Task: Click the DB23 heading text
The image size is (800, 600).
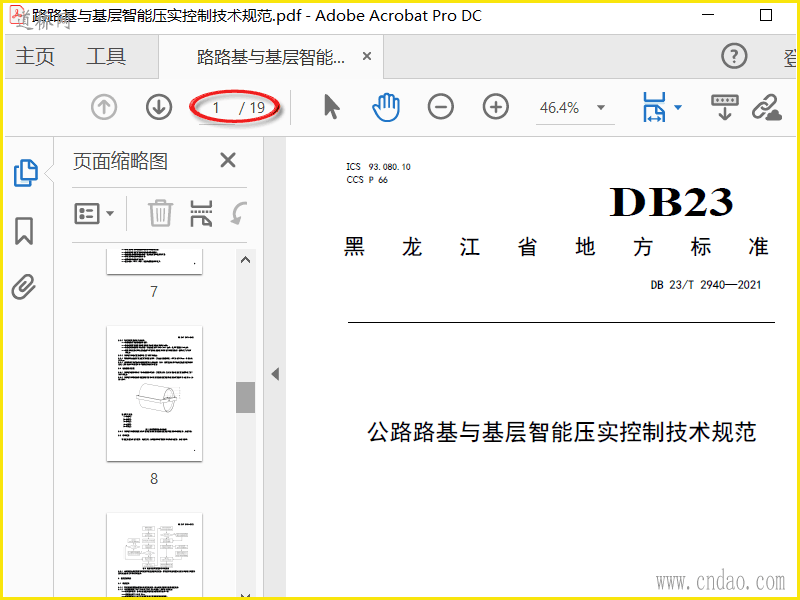Action: [x=671, y=202]
